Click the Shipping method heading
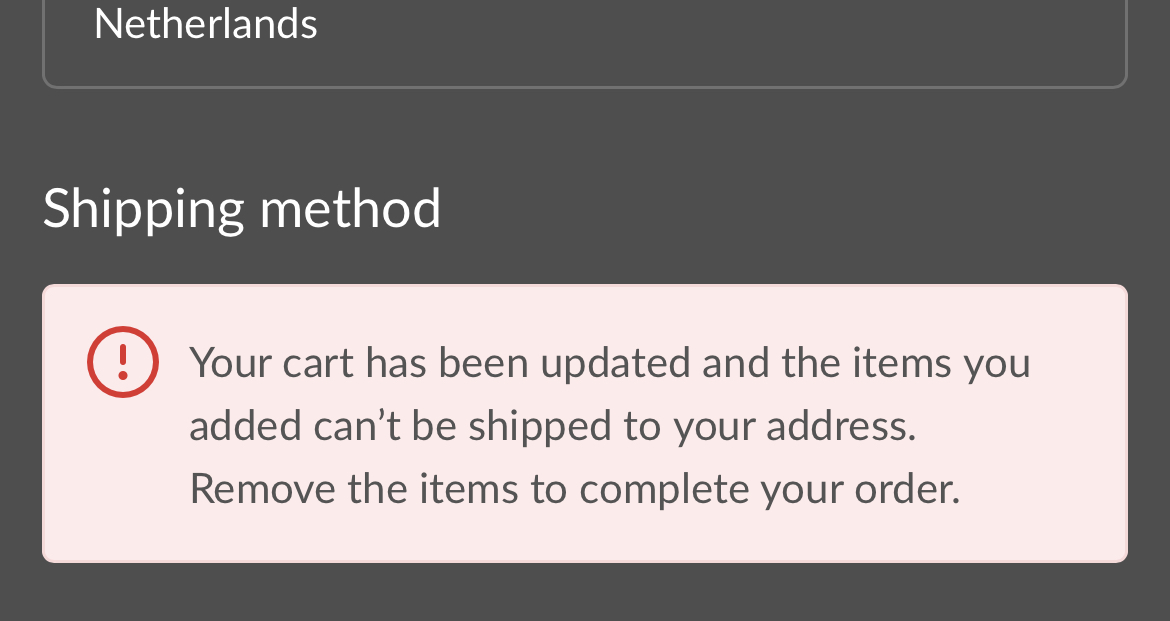This screenshot has width=1170, height=621. coord(241,208)
